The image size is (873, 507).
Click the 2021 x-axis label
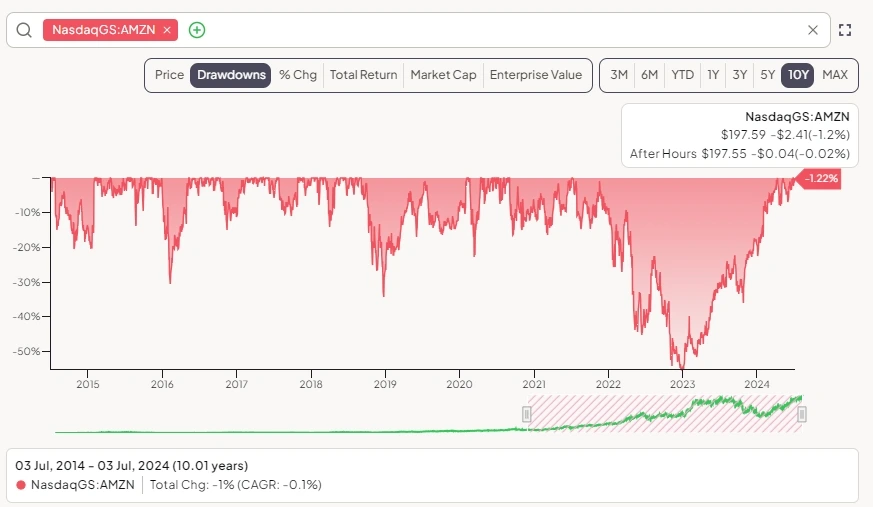(534, 384)
